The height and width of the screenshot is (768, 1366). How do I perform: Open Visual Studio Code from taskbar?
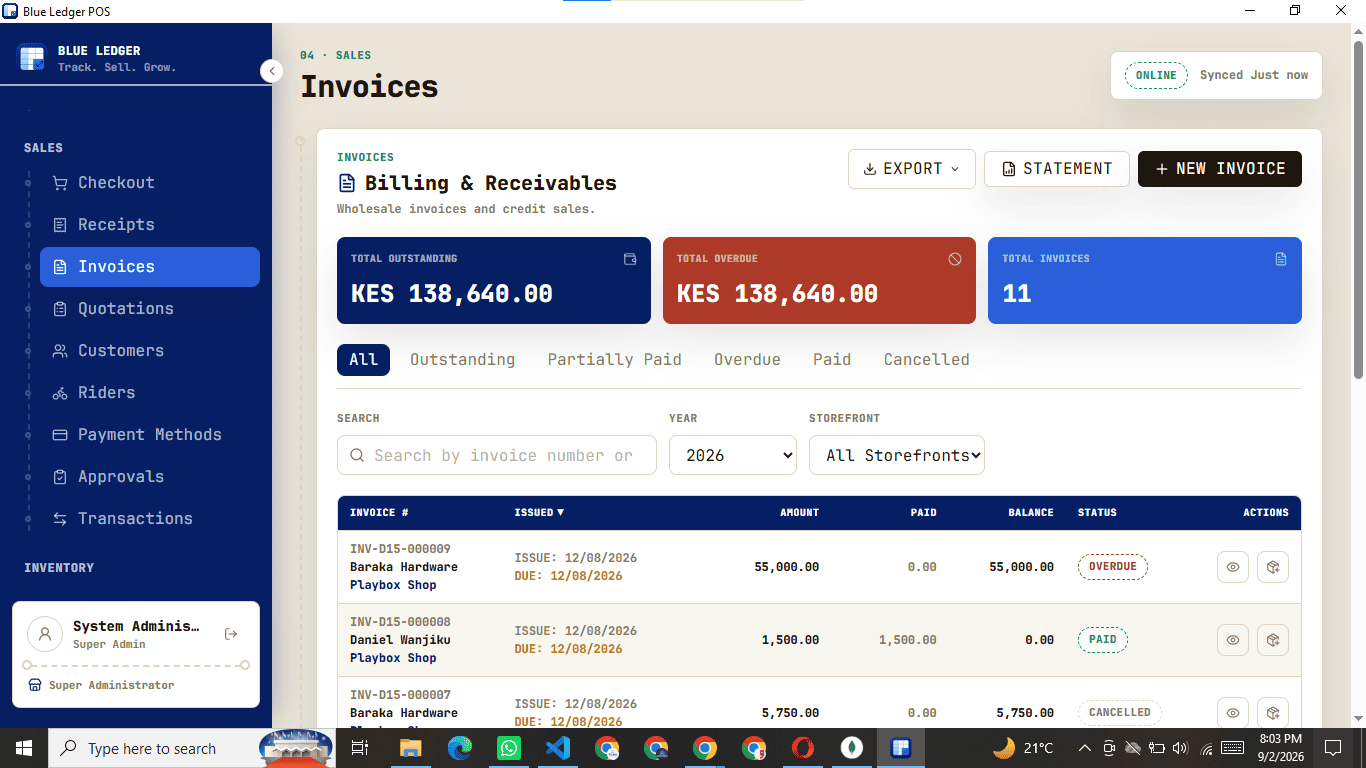pyautogui.click(x=558, y=748)
